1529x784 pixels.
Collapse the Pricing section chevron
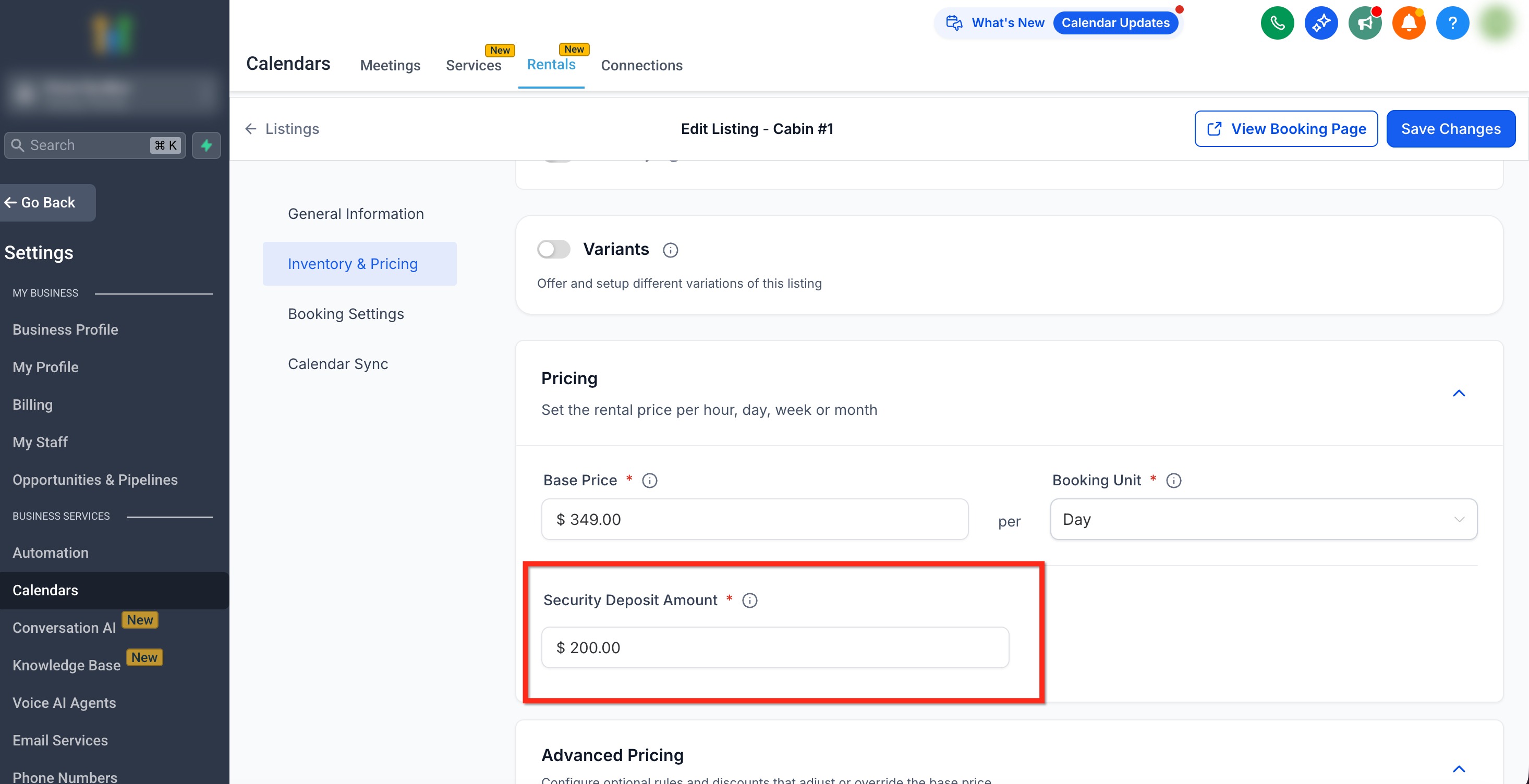pyautogui.click(x=1459, y=394)
